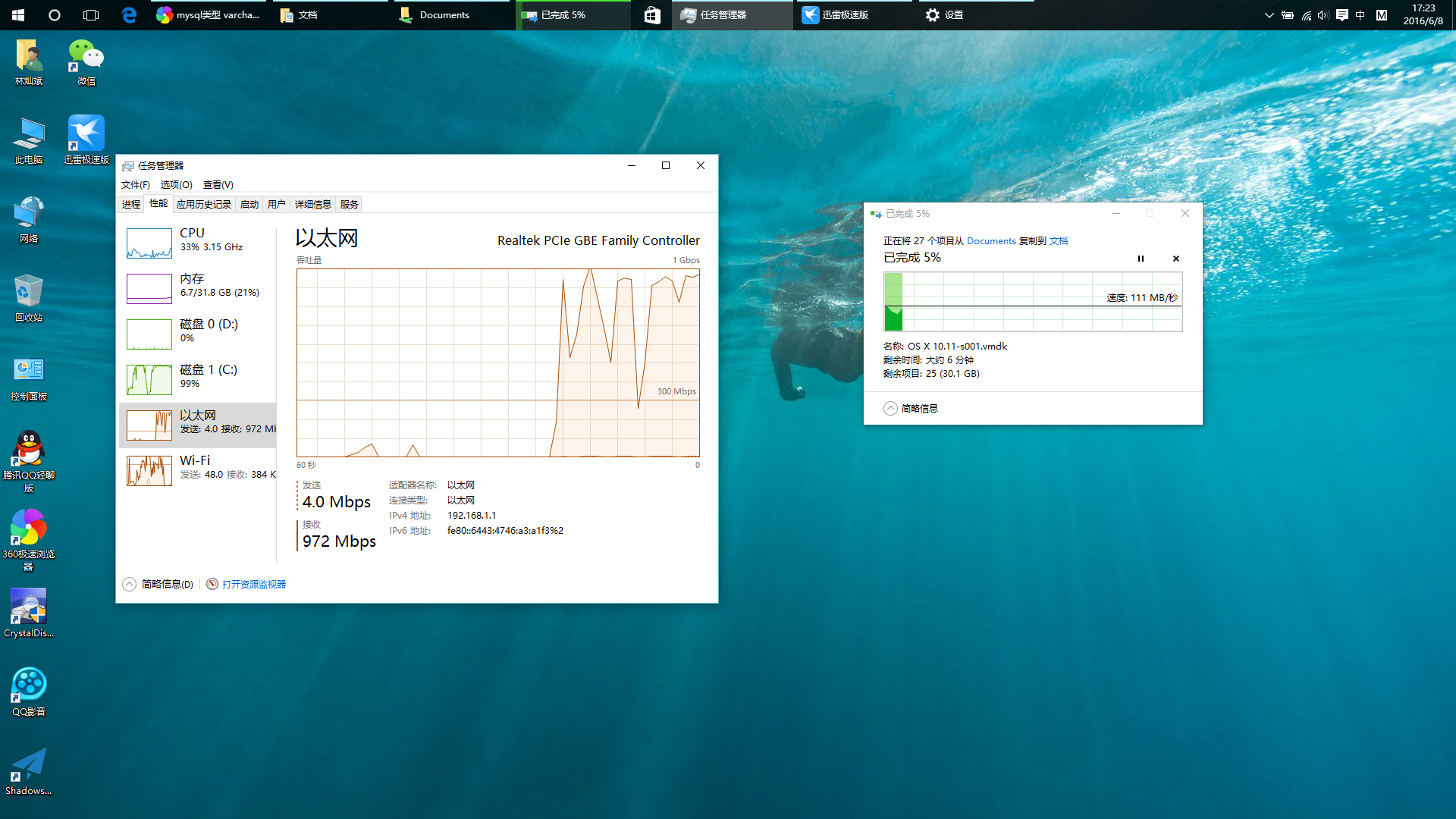Open the Action Center notification icon

click(x=1342, y=14)
